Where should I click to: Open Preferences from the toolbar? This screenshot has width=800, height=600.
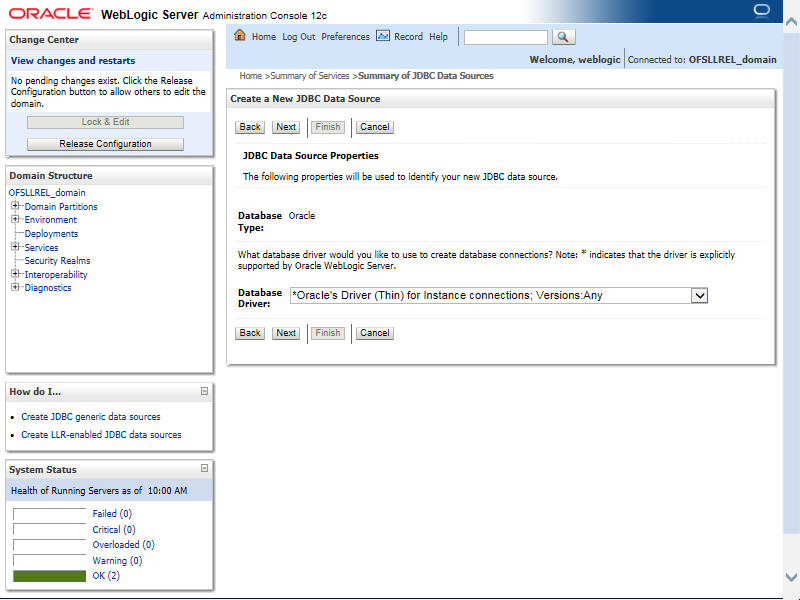click(345, 37)
